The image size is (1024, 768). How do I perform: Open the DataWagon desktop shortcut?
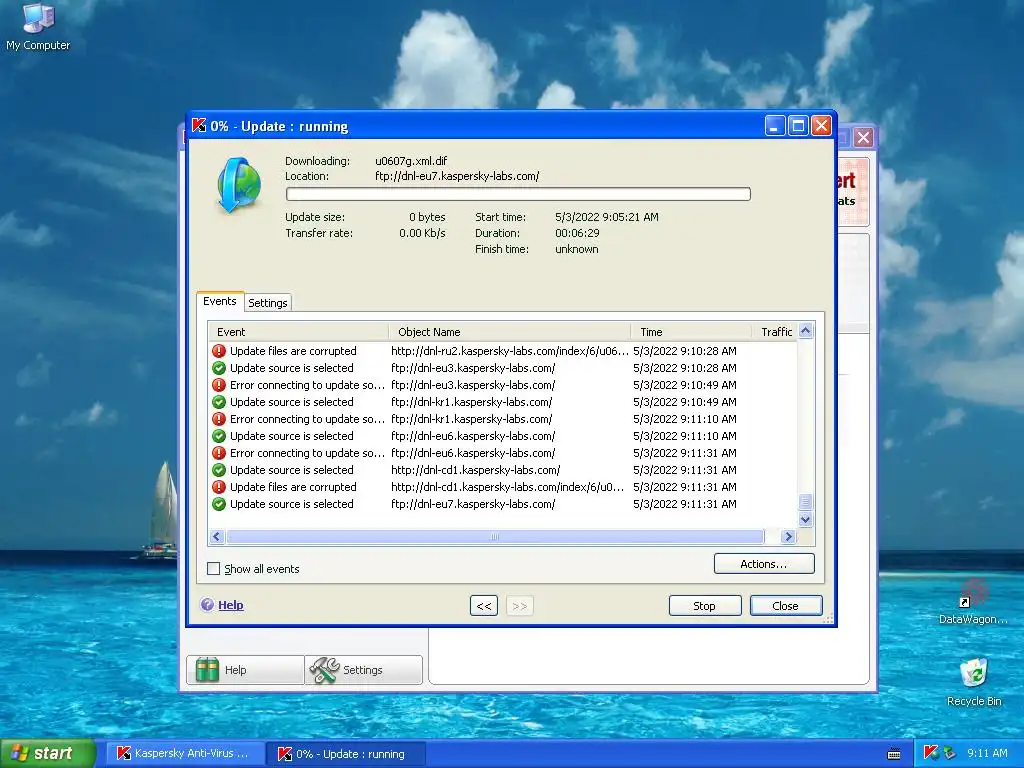(x=974, y=601)
